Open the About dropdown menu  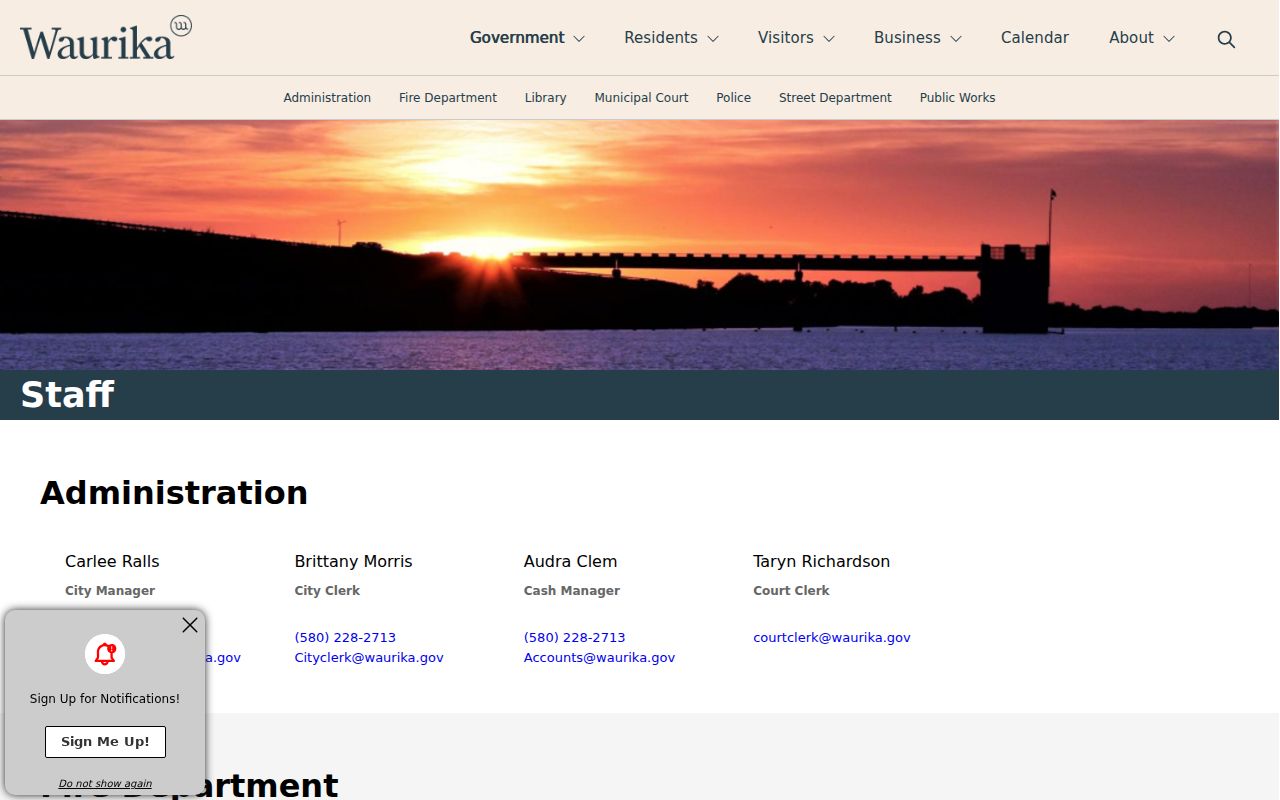(x=1142, y=38)
